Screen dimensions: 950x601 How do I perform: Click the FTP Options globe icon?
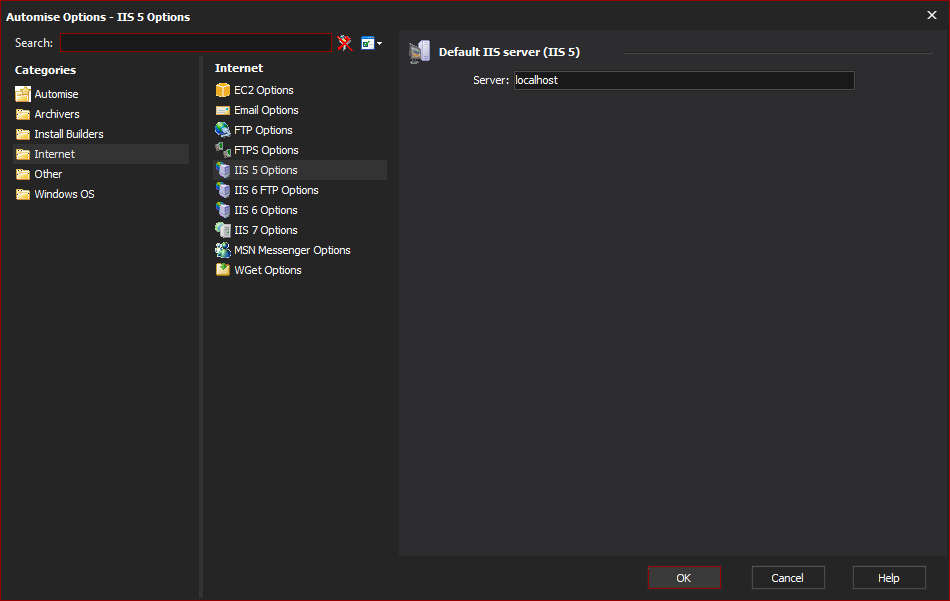[x=223, y=130]
